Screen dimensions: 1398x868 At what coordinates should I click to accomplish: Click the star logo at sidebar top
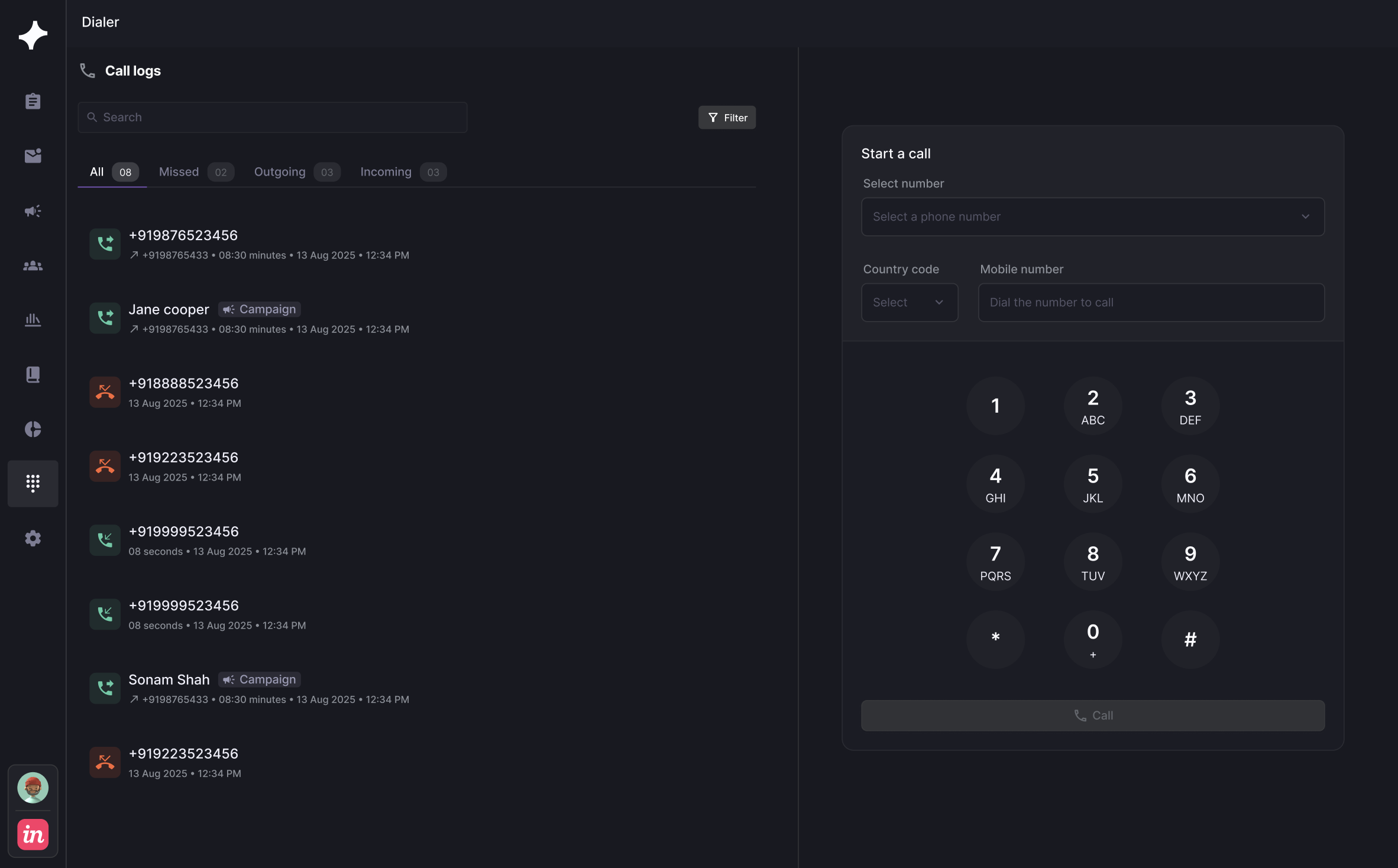click(x=33, y=35)
